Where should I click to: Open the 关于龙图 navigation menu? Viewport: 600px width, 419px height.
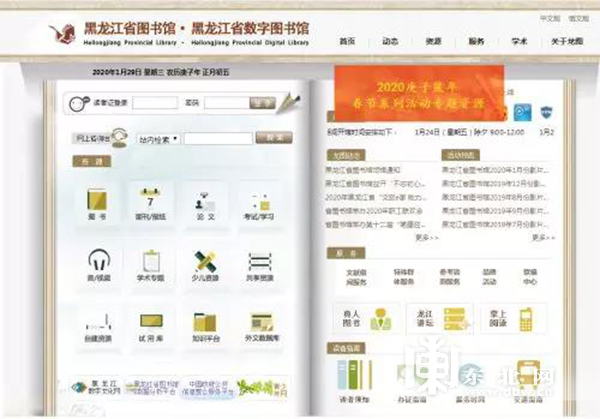click(x=567, y=41)
